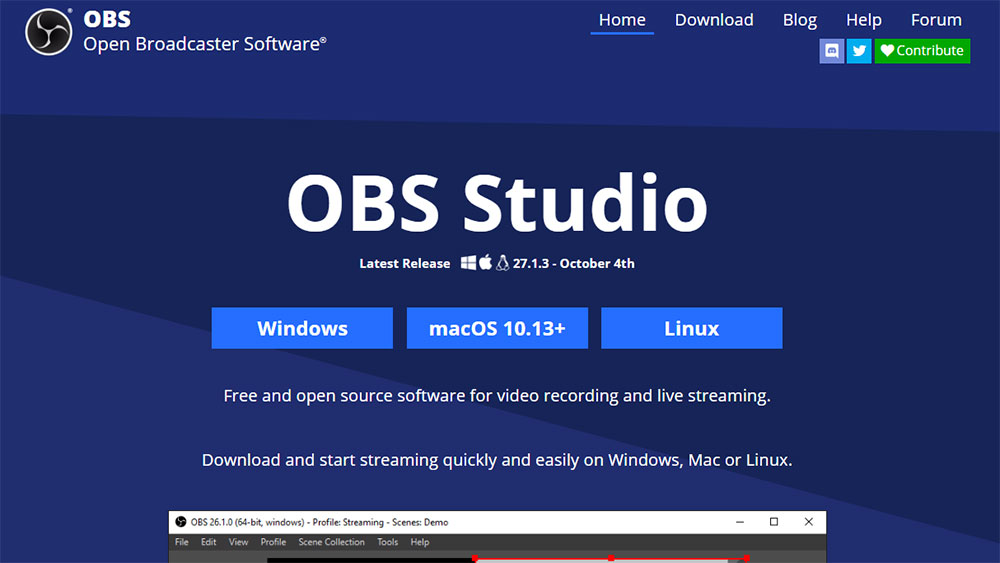Click the Linux penguin icon by Latest Release

pyautogui.click(x=503, y=263)
